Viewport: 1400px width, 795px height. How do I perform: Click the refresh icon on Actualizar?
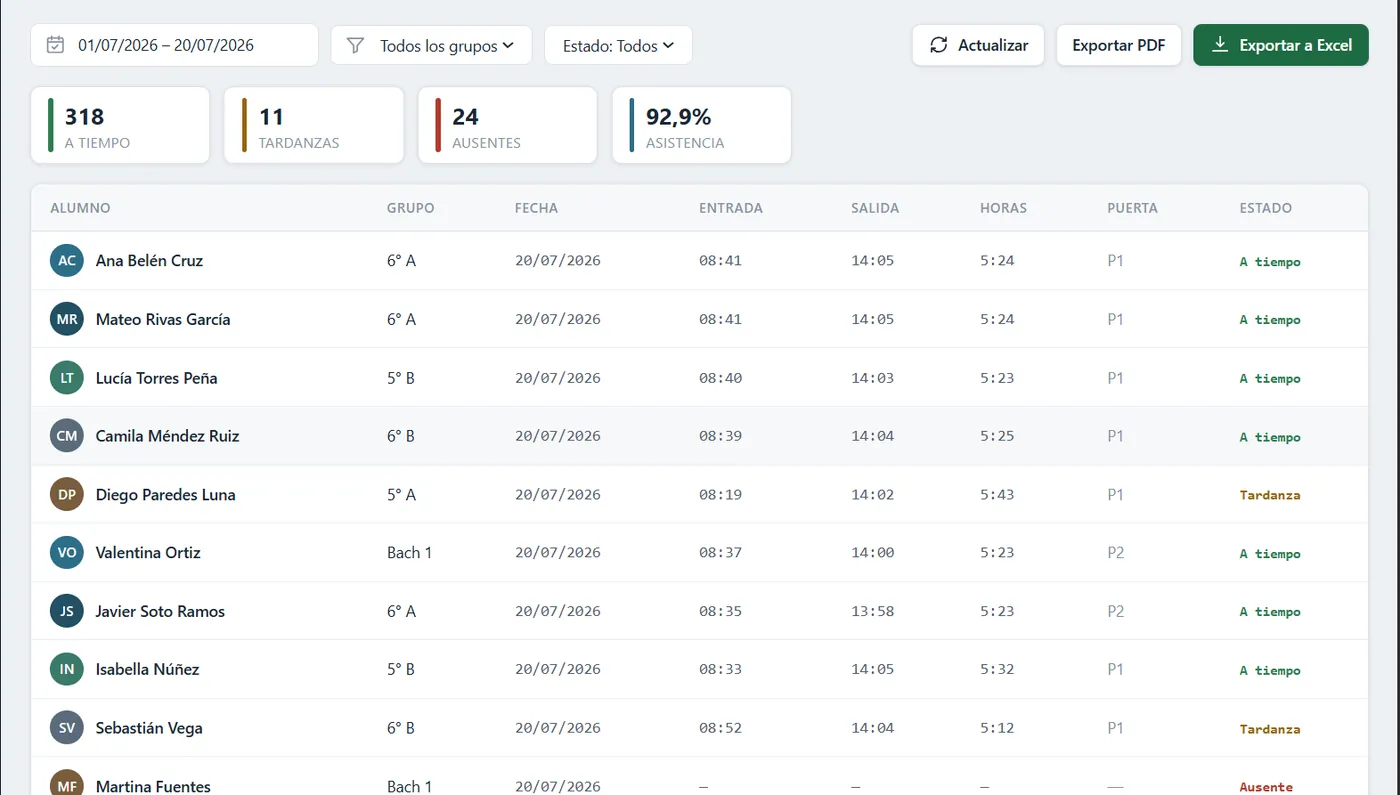point(938,45)
